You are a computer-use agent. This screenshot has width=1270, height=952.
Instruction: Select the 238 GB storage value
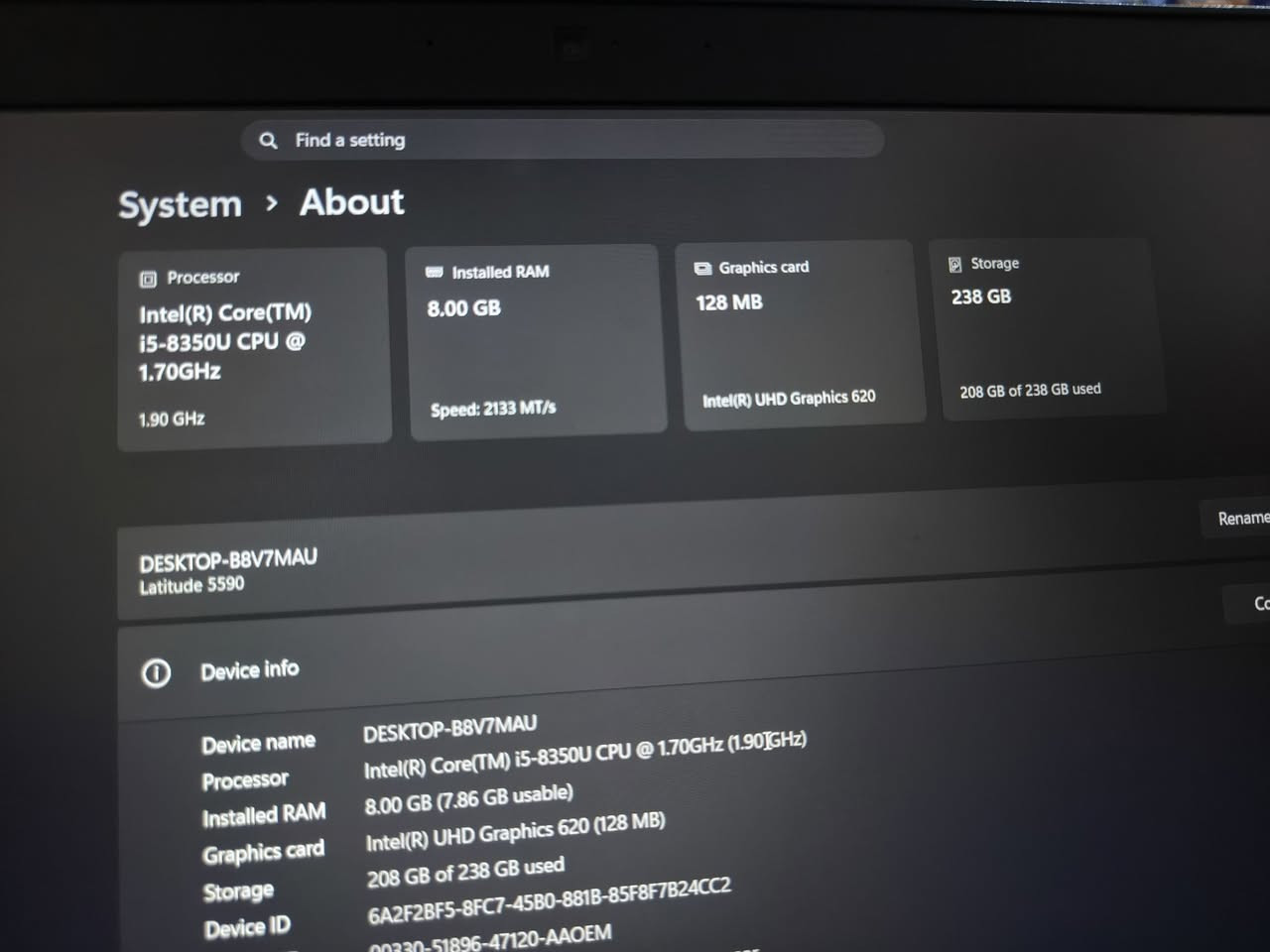click(x=981, y=297)
